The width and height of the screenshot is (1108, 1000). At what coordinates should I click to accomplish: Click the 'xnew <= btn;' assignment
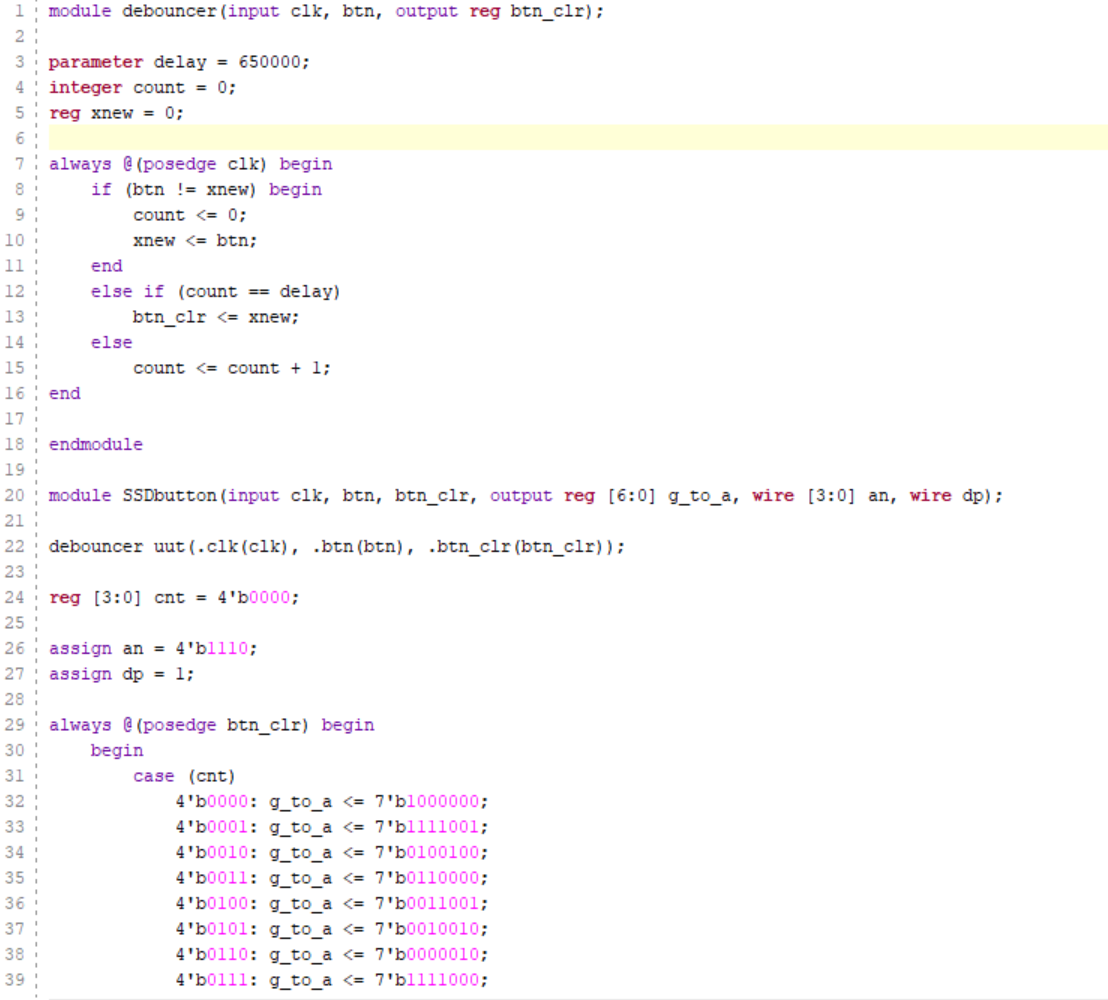[x=194, y=240]
